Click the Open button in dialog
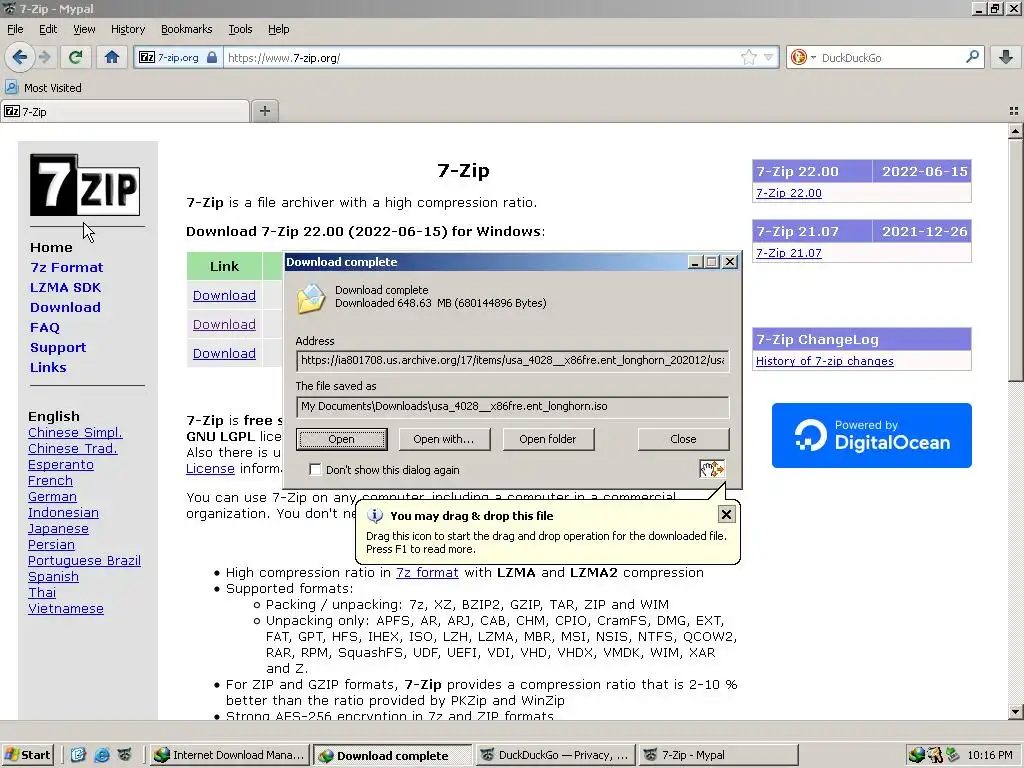This screenshot has width=1024, height=768. pos(342,439)
